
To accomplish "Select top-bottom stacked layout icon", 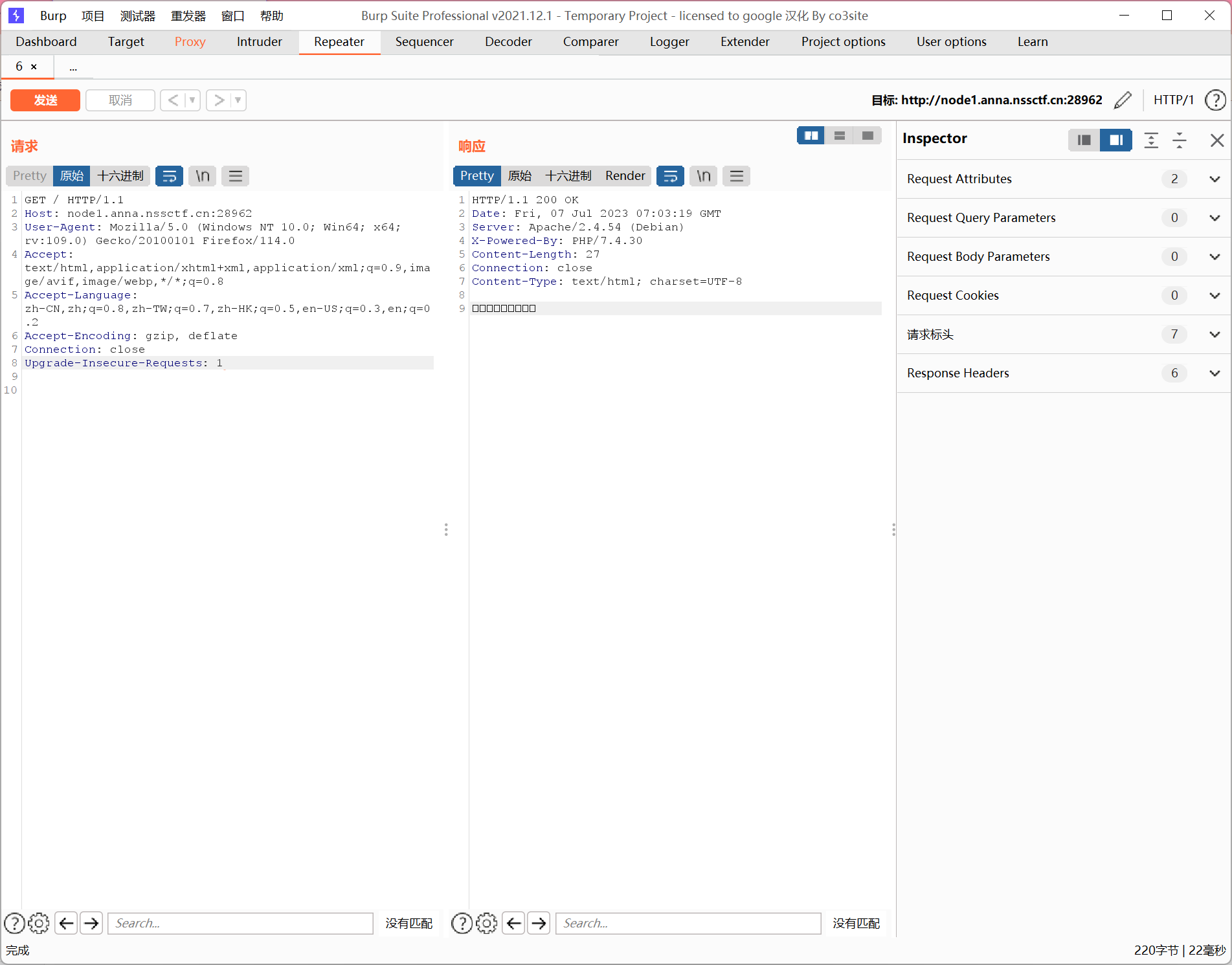I will click(840, 136).
